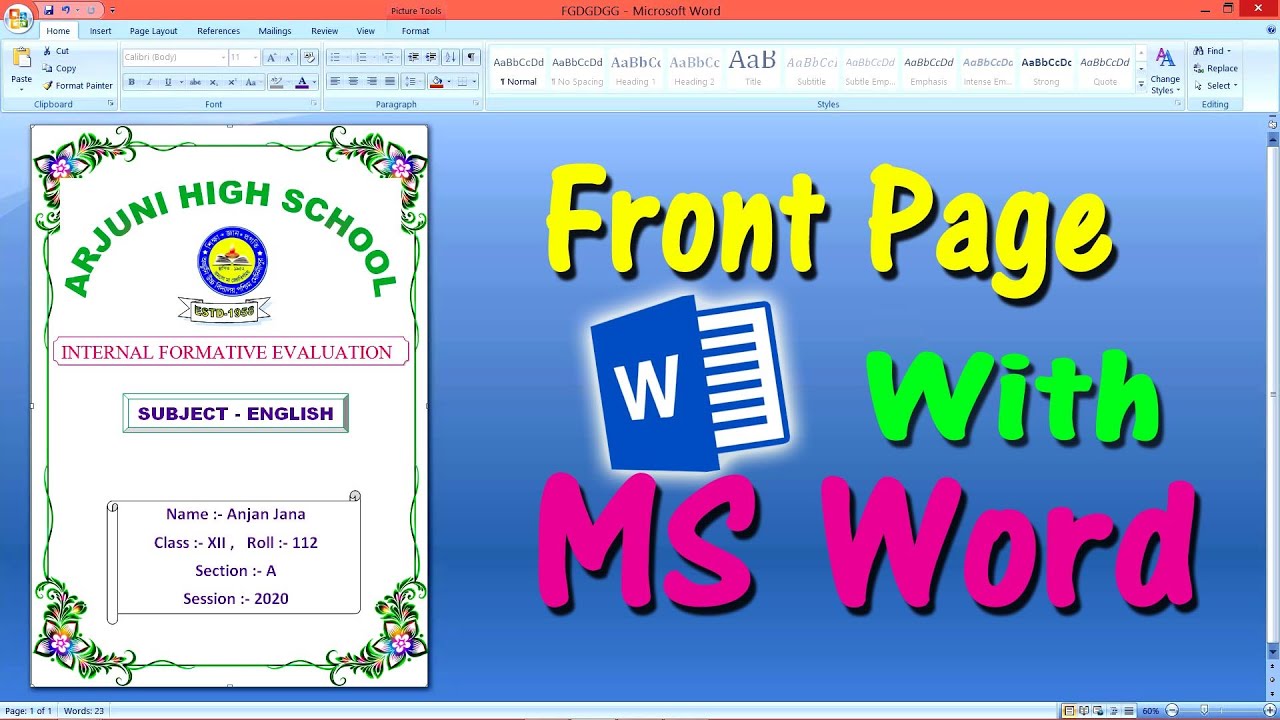1280x720 pixels.
Task: Switch to Outline view
Action: 1112,711
